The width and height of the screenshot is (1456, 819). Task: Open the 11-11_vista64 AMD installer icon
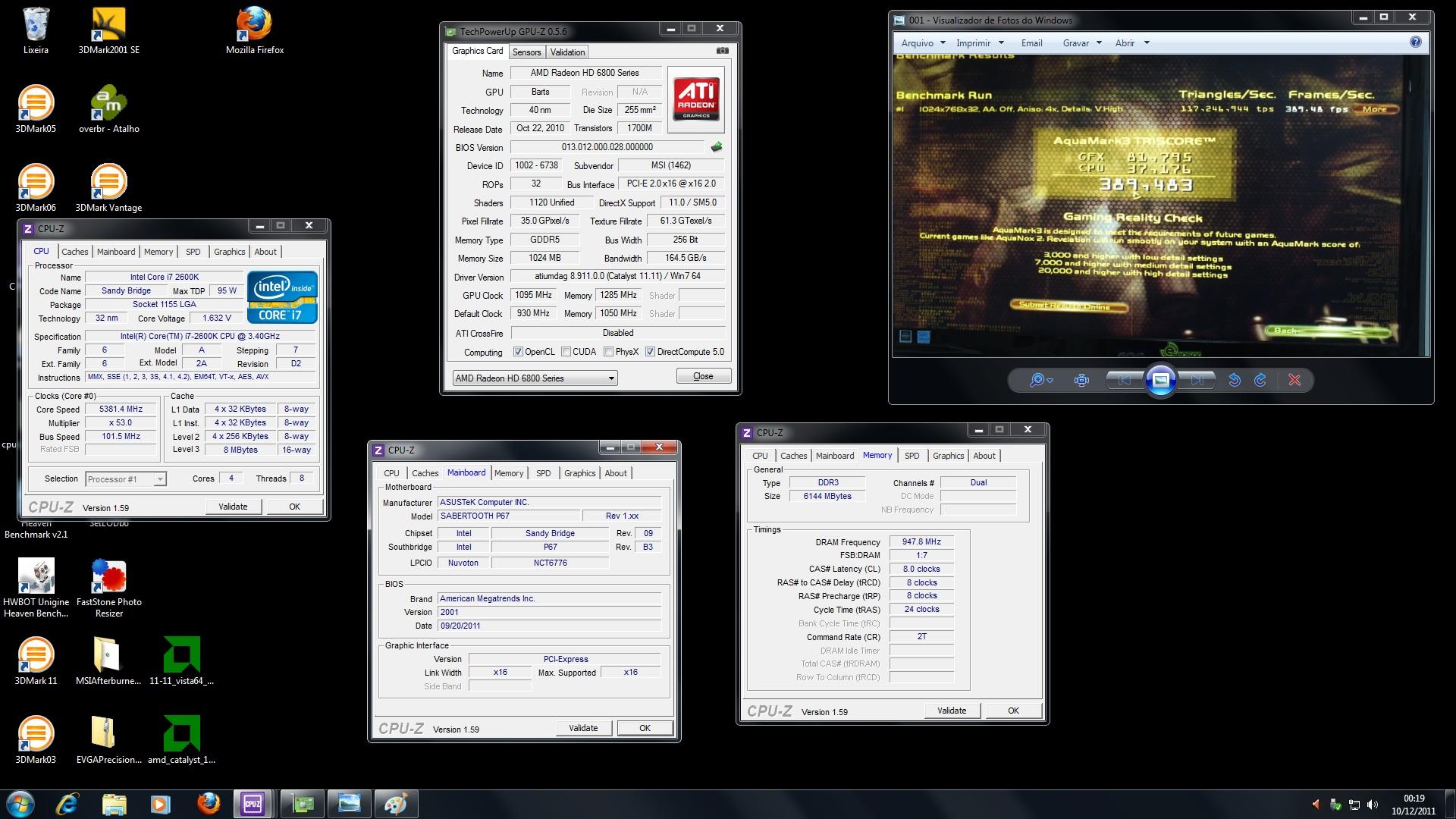click(x=182, y=661)
